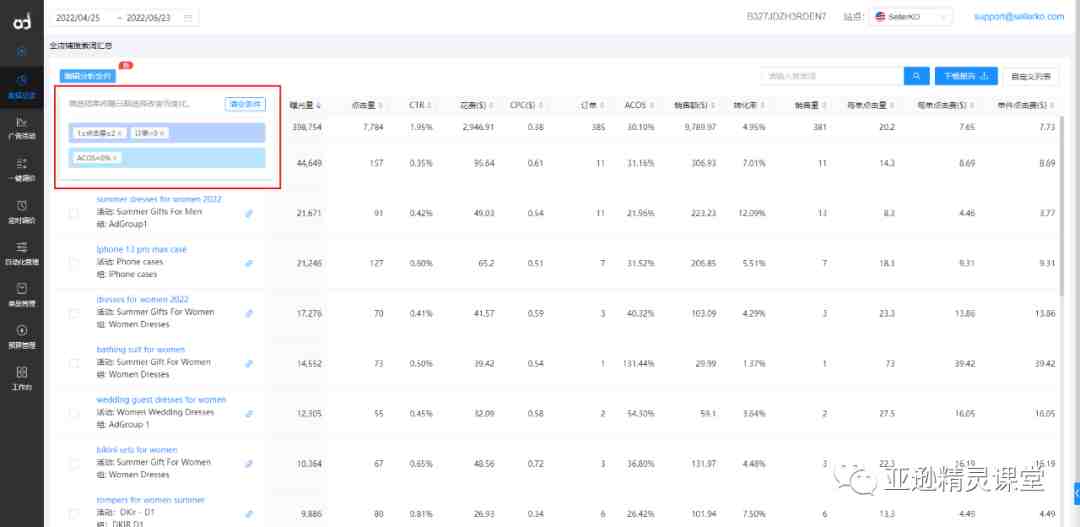1080x527 pixels.
Task: Open the 一键调价 sidebar section
Action: point(21,170)
